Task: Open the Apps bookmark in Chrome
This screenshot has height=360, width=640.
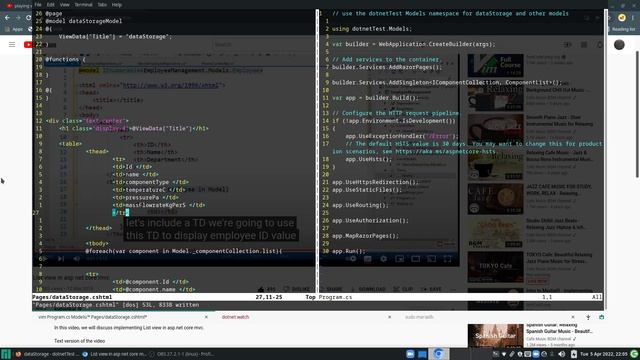Action: (15, 29)
